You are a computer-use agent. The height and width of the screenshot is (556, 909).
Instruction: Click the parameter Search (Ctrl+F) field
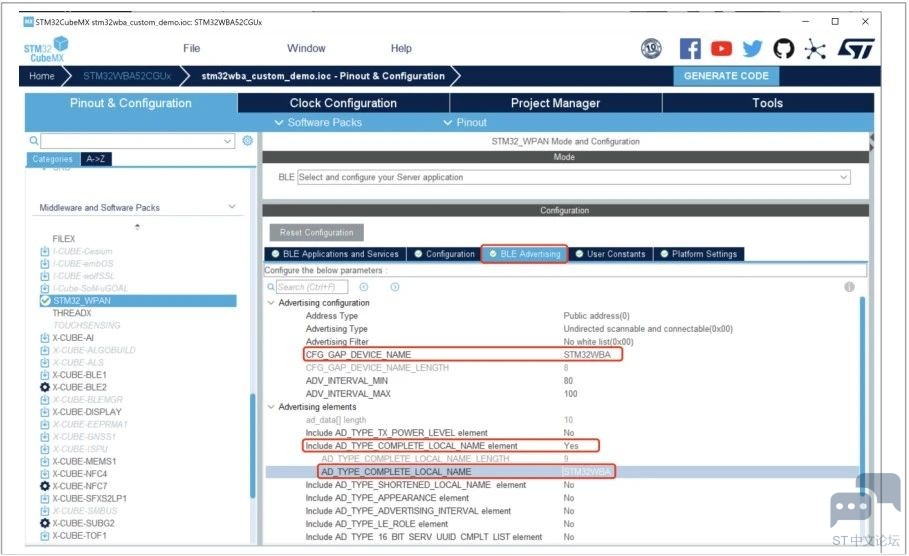click(312, 287)
